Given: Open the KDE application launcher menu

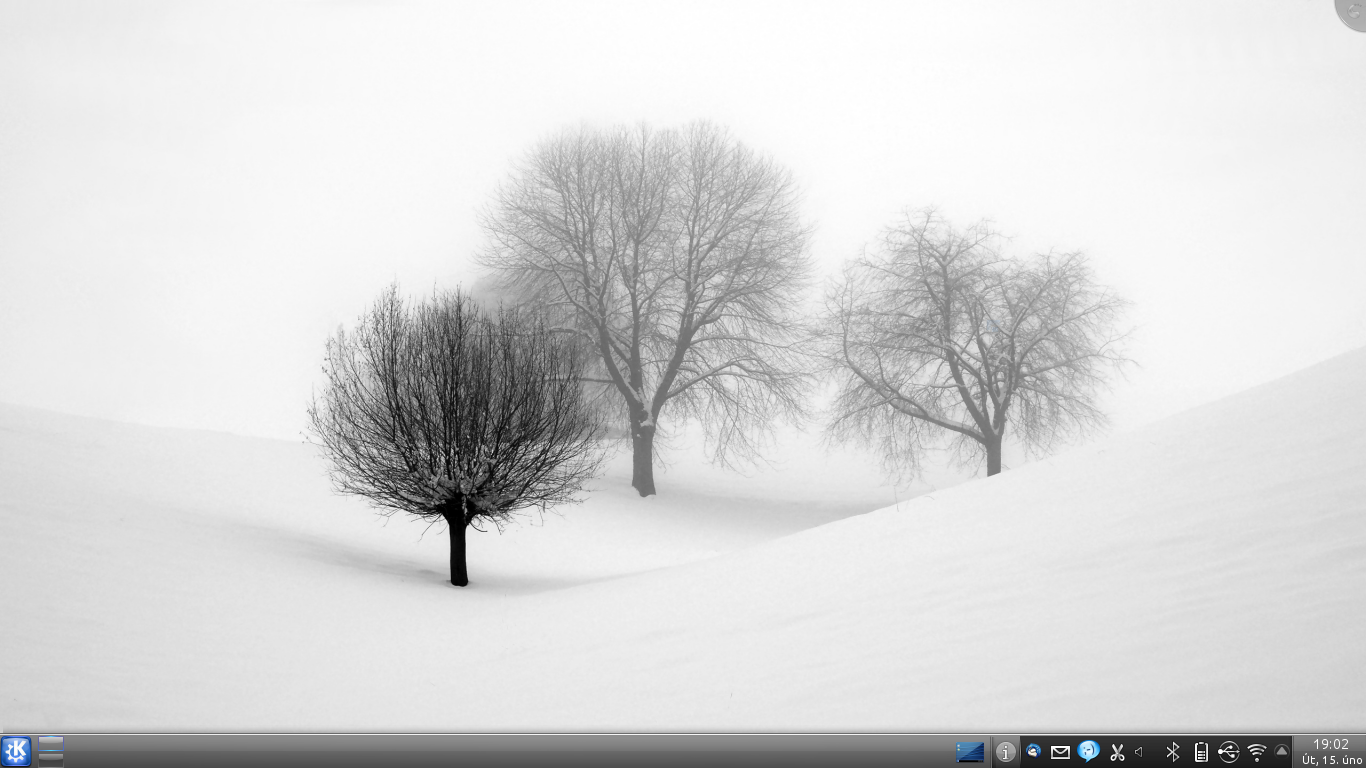Looking at the screenshot, I should coord(16,751).
